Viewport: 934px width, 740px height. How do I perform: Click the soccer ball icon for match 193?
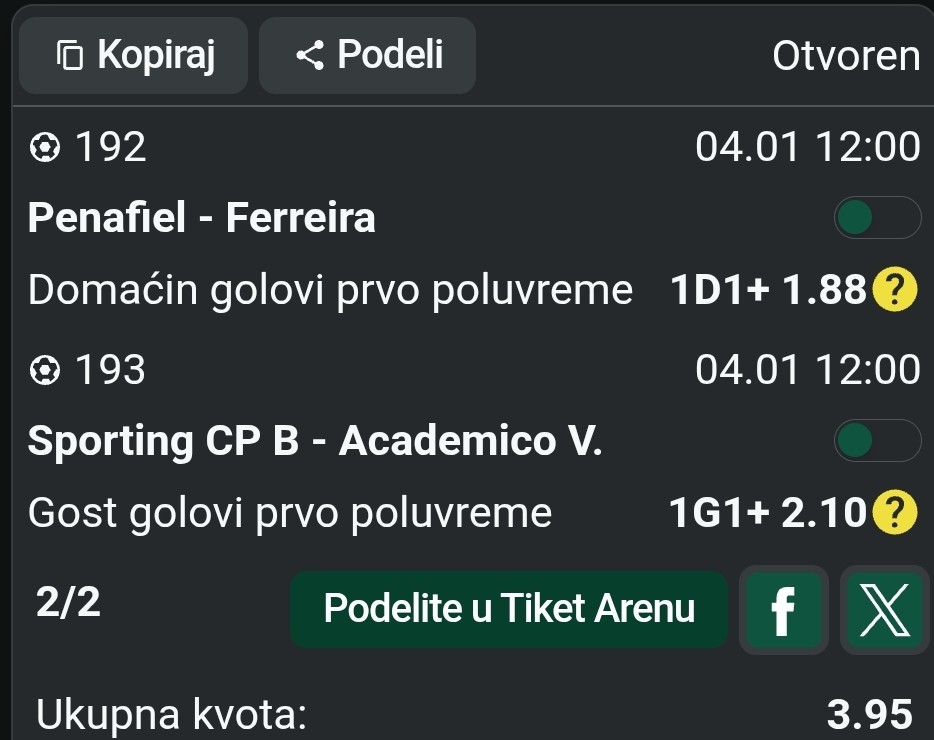[44, 371]
